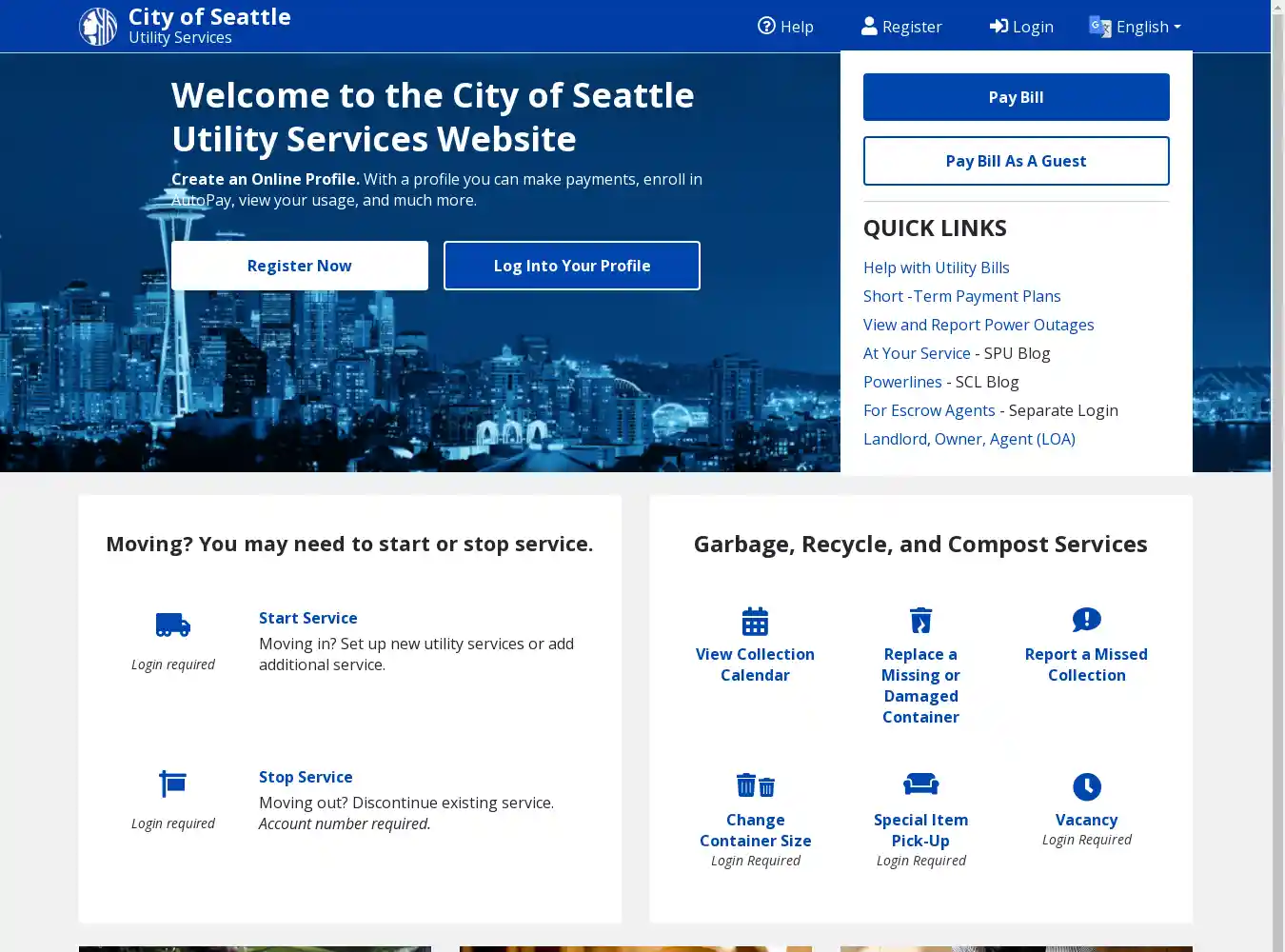Screen dimensions: 1285x952
Task: Open View Collection Calendar link
Action: (755, 664)
